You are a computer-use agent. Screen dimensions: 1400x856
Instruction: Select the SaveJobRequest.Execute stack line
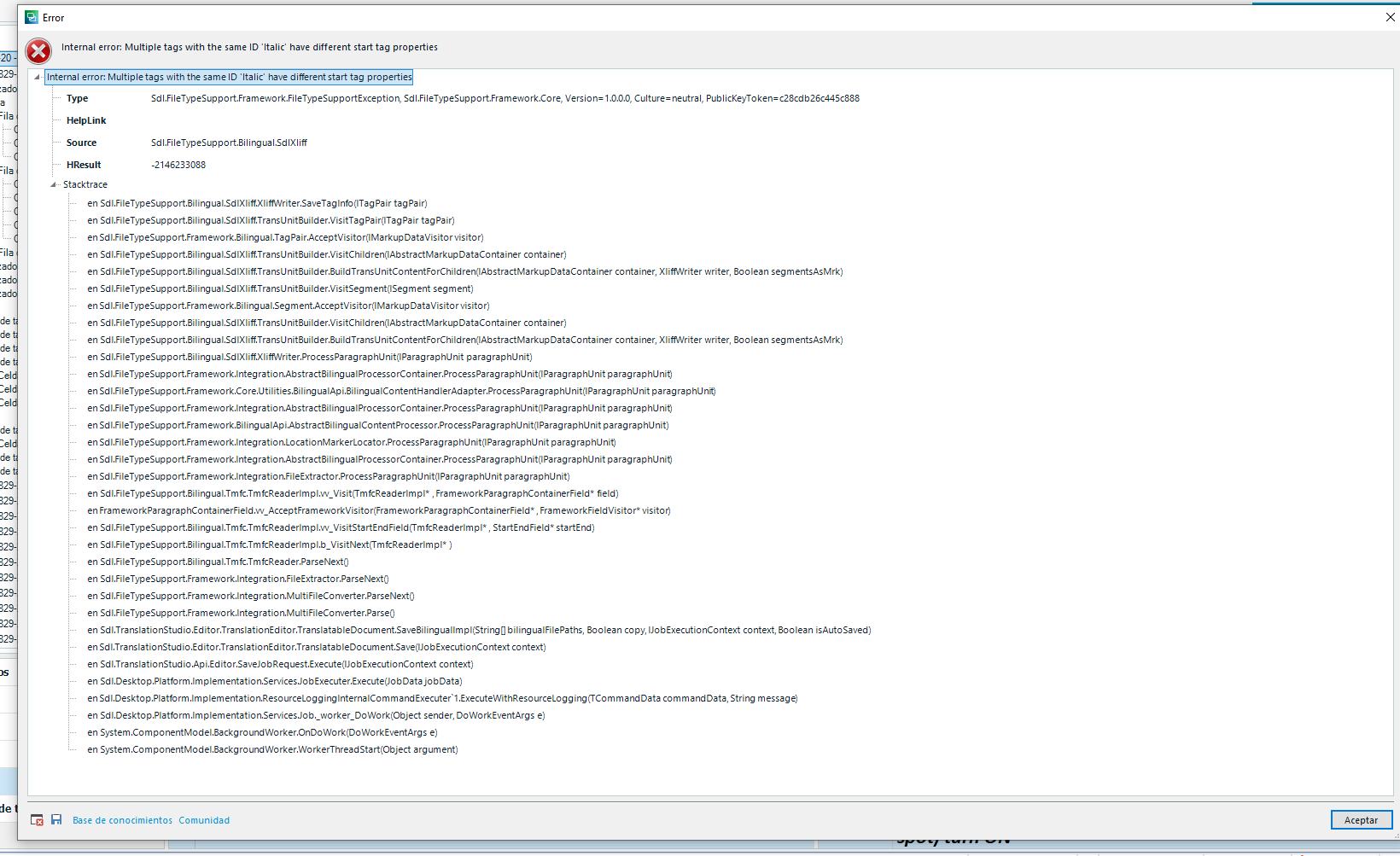point(280,664)
